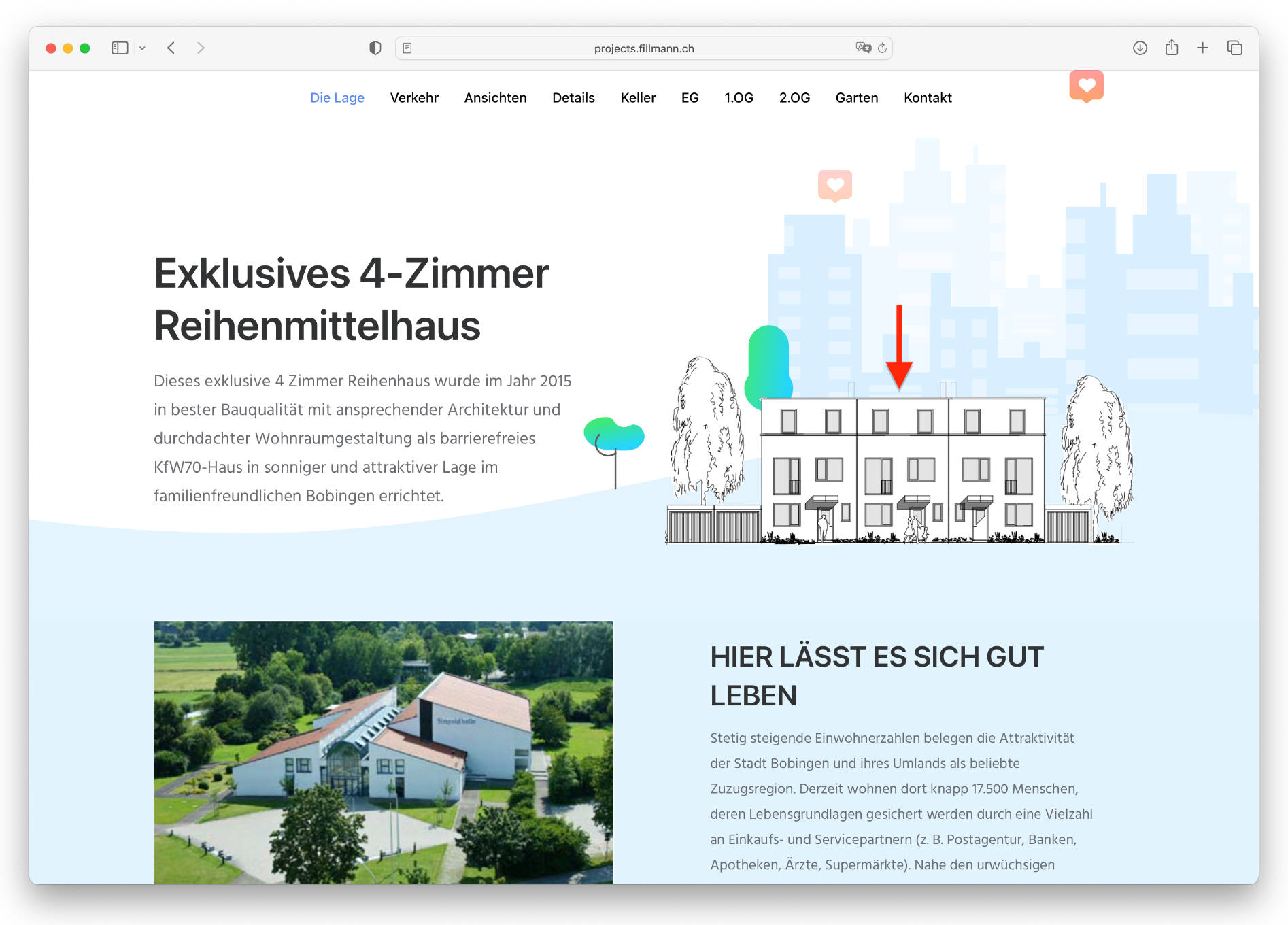
Task: Toggle the Safari sidebar
Action: coord(120,48)
